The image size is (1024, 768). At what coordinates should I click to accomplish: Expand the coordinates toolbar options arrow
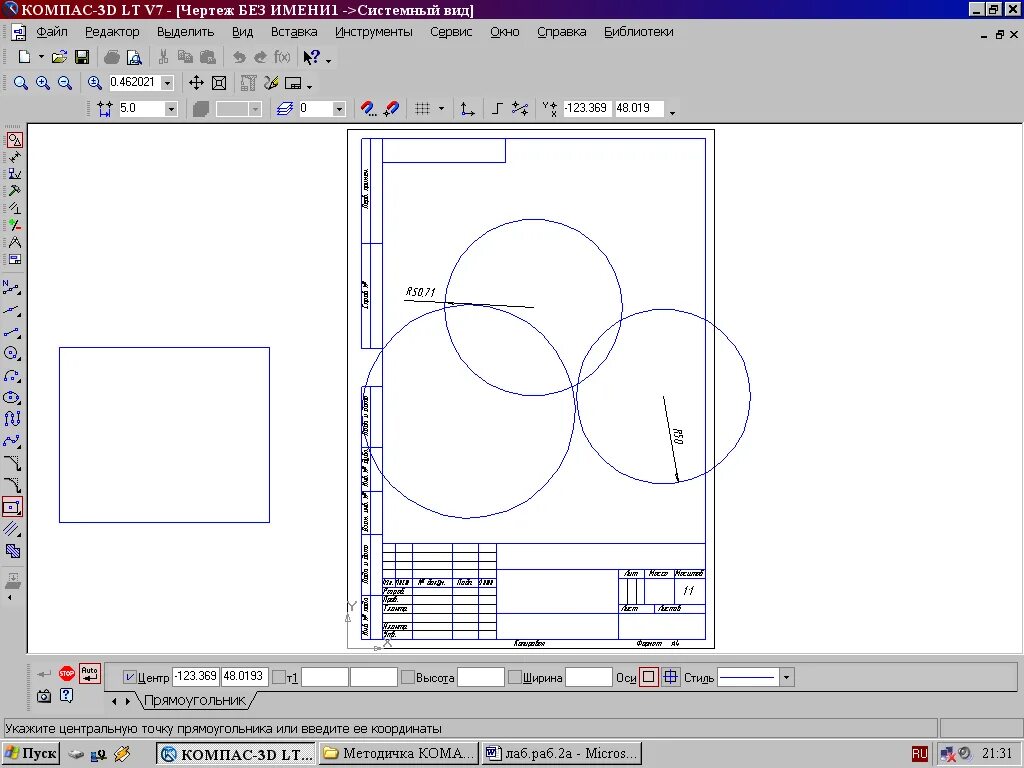coord(672,112)
